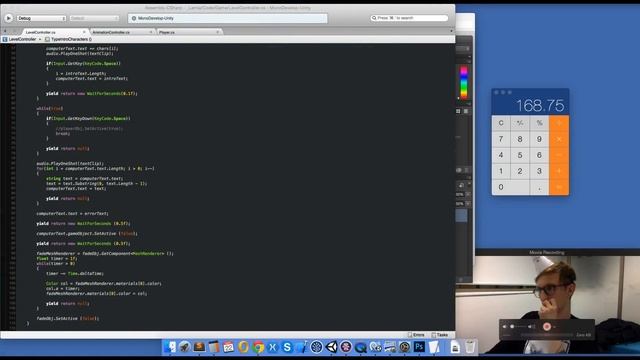640x360 pixels.
Task: Click the 7 key in Calculator
Action: [501, 139]
